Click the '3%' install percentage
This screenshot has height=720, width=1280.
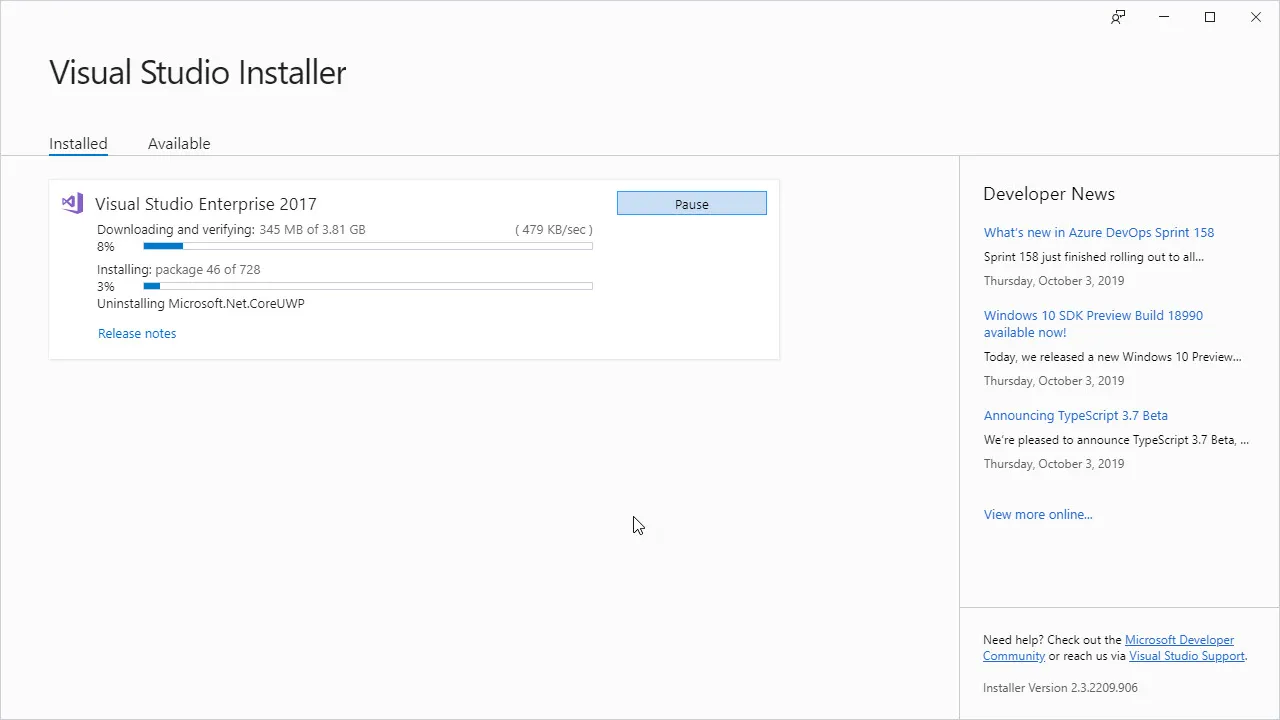[106, 287]
